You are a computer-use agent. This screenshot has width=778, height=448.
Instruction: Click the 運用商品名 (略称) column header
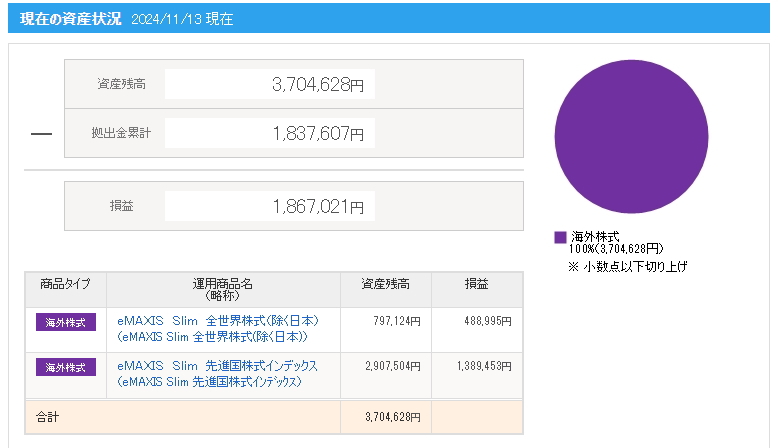pyautogui.click(x=216, y=289)
